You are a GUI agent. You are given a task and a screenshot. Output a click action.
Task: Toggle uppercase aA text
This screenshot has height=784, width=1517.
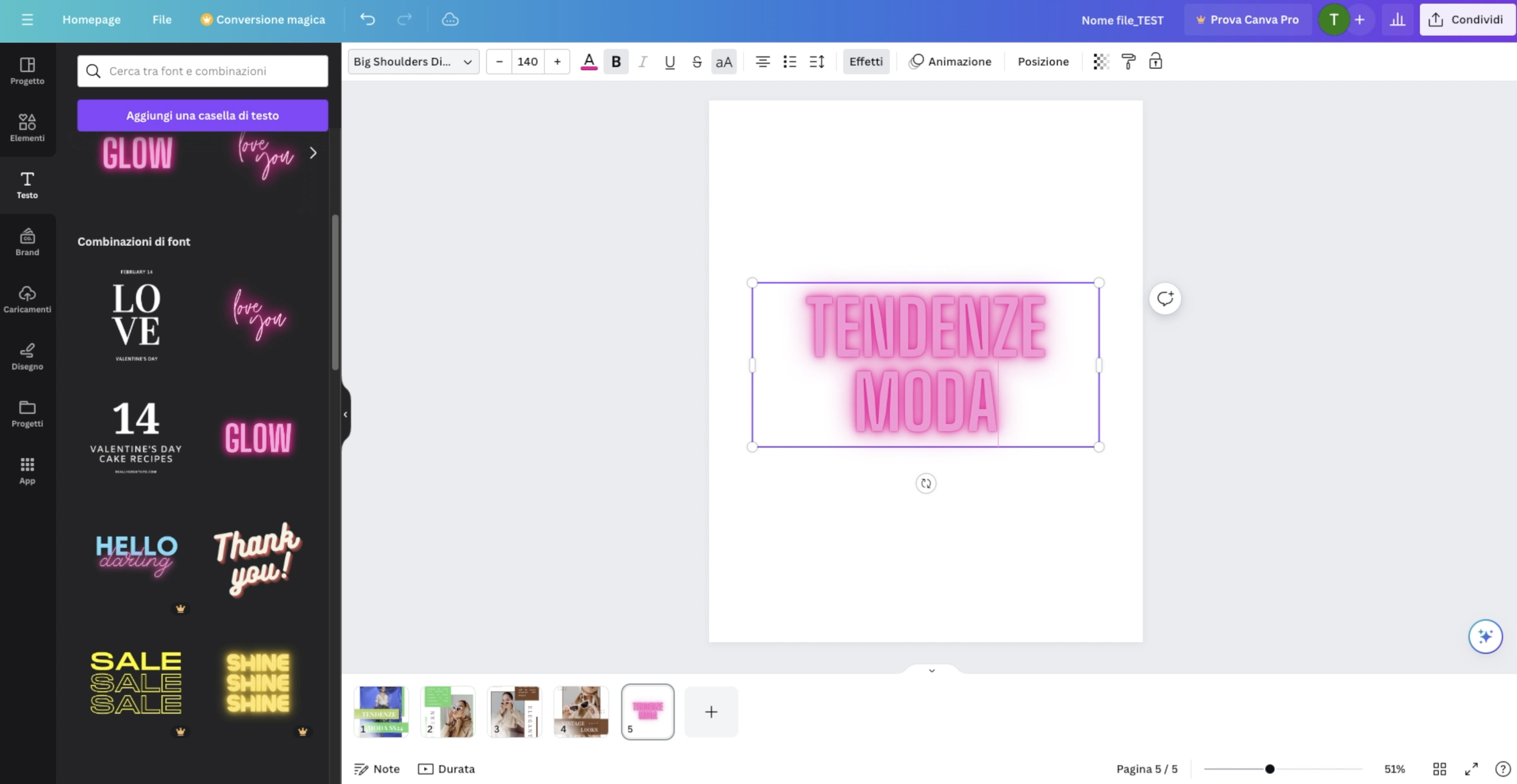pos(724,61)
